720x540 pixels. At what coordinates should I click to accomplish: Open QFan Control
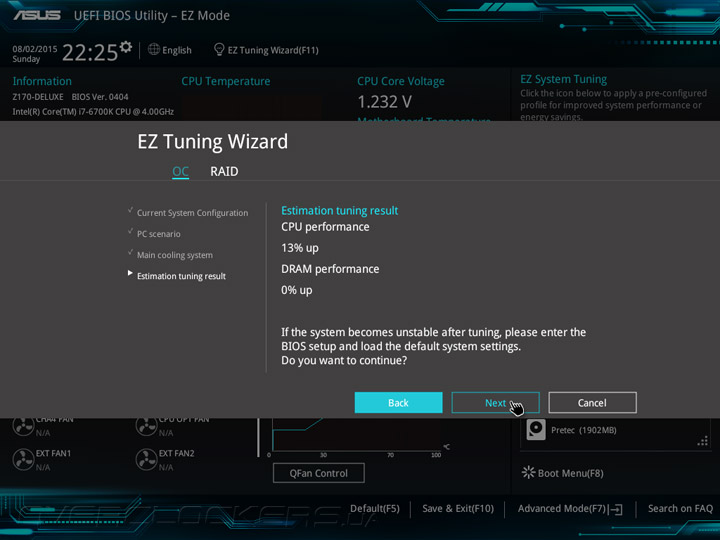pos(319,473)
